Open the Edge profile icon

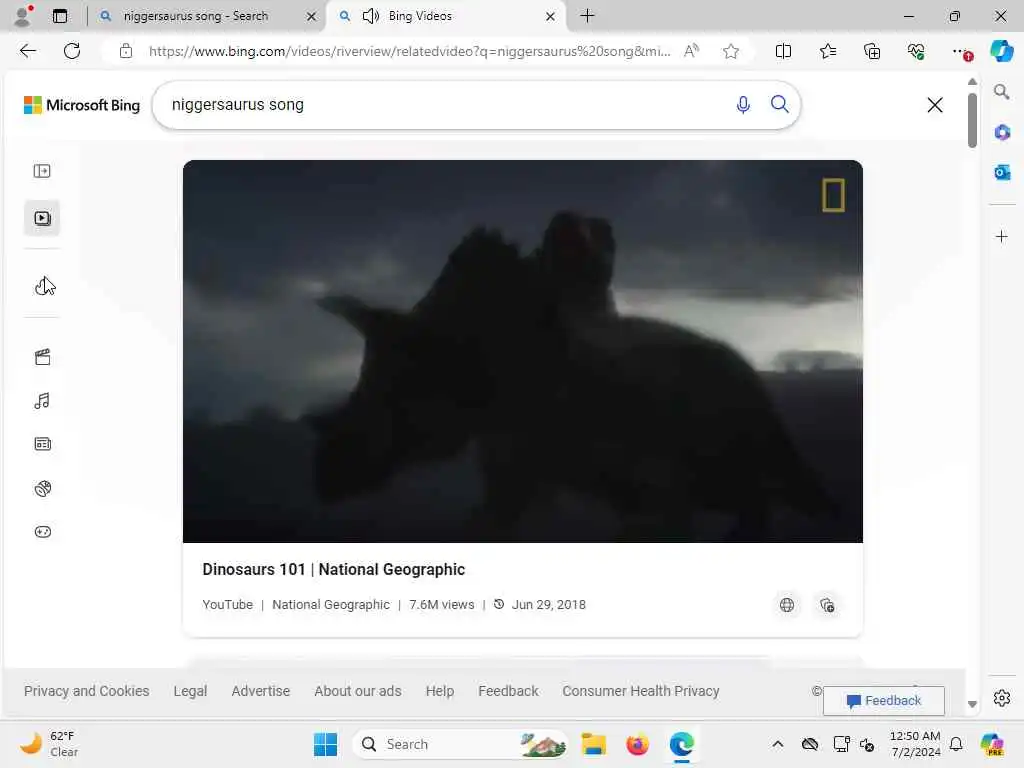pos(24,16)
